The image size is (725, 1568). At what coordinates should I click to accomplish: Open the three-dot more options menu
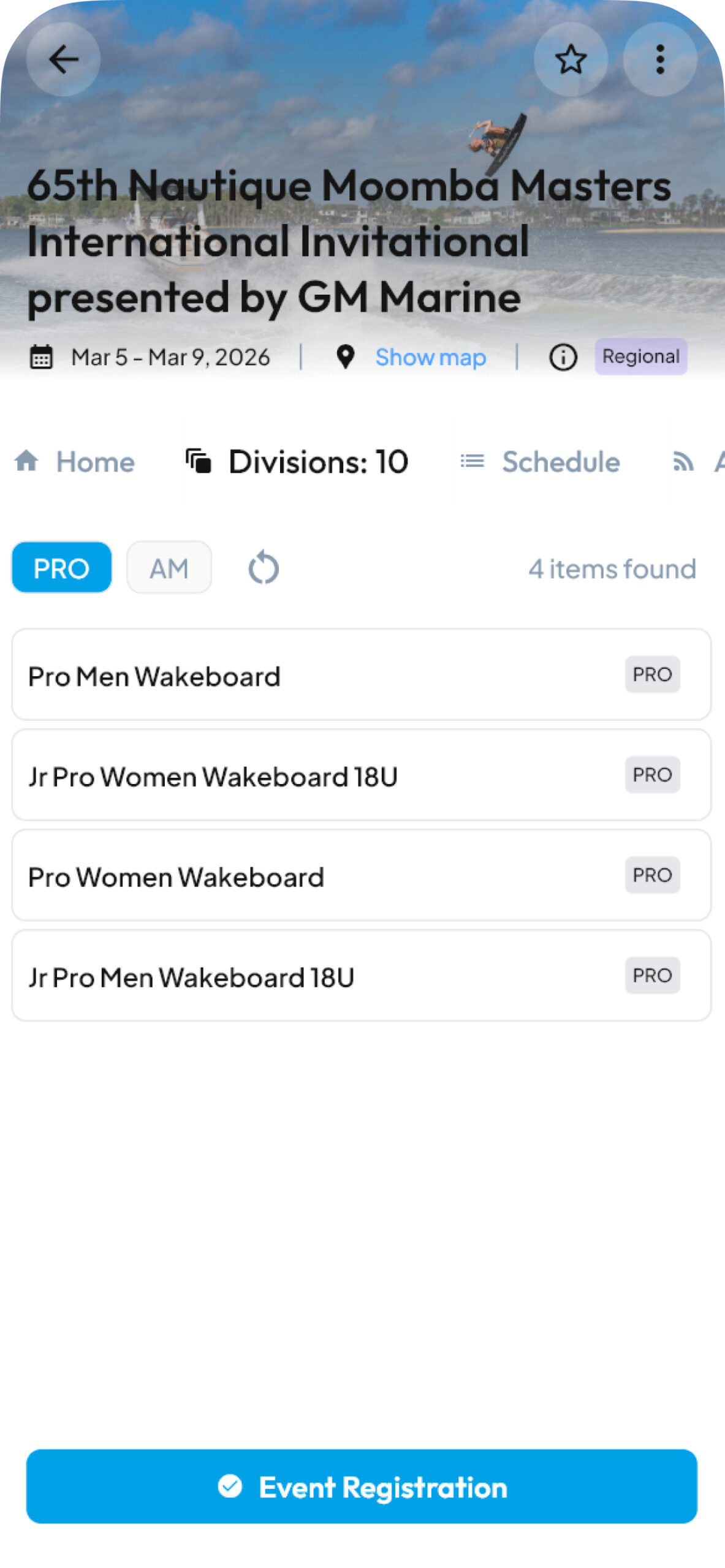[659, 59]
